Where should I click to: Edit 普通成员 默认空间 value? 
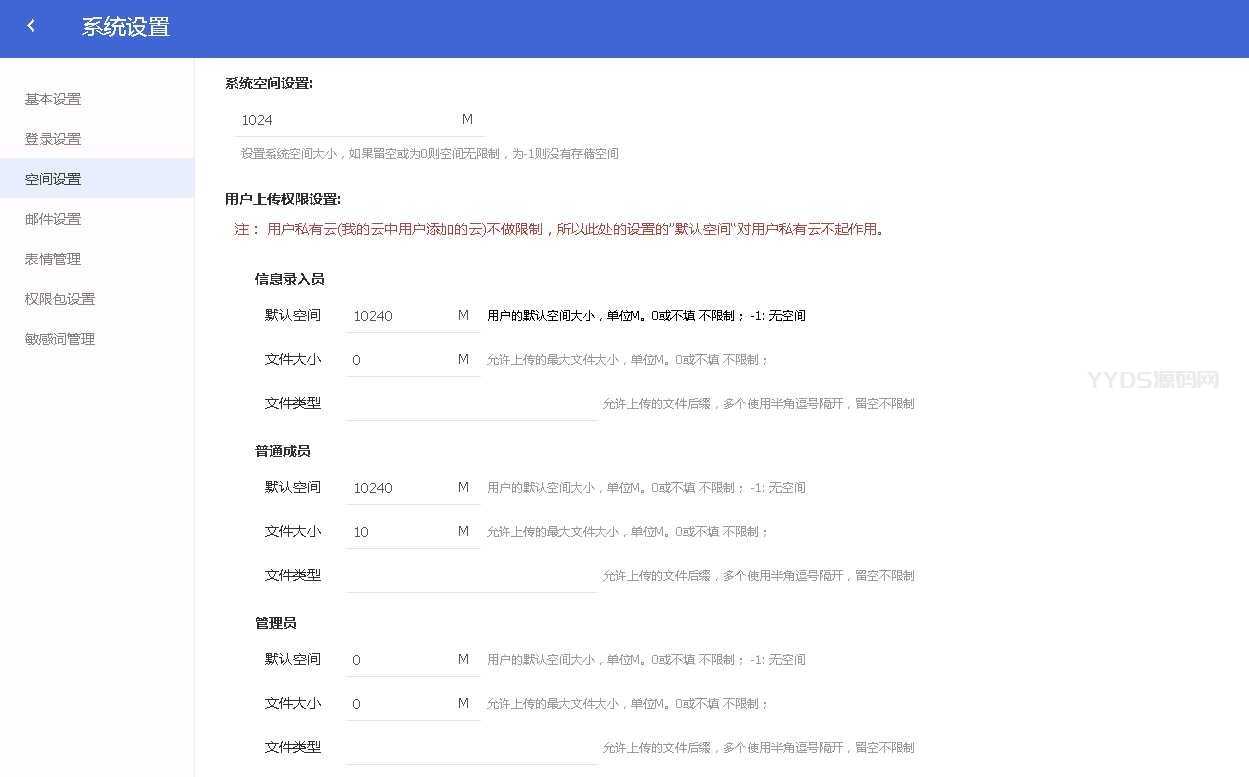tap(398, 488)
